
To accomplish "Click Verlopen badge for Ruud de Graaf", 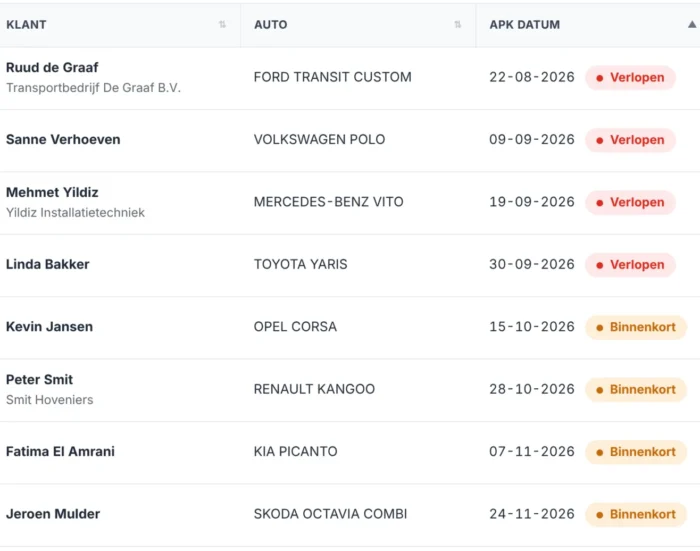I will pos(630,77).
